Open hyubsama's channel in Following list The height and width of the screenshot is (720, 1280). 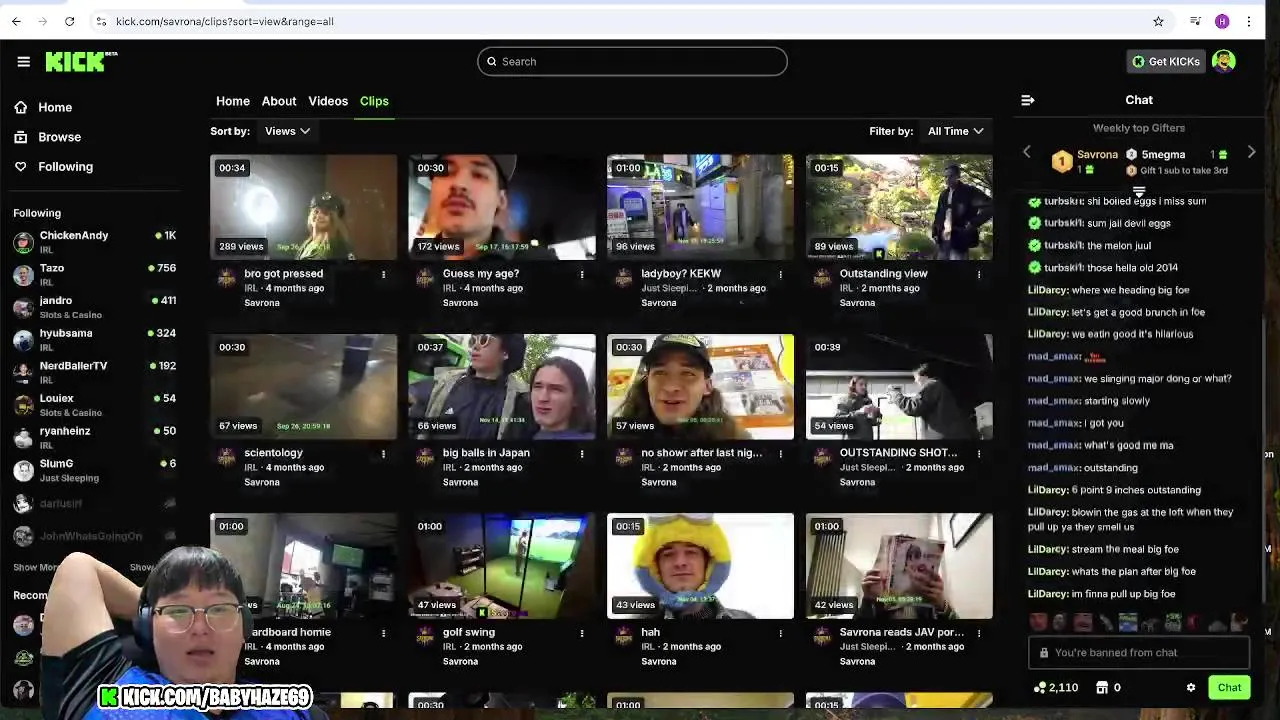click(95, 339)
